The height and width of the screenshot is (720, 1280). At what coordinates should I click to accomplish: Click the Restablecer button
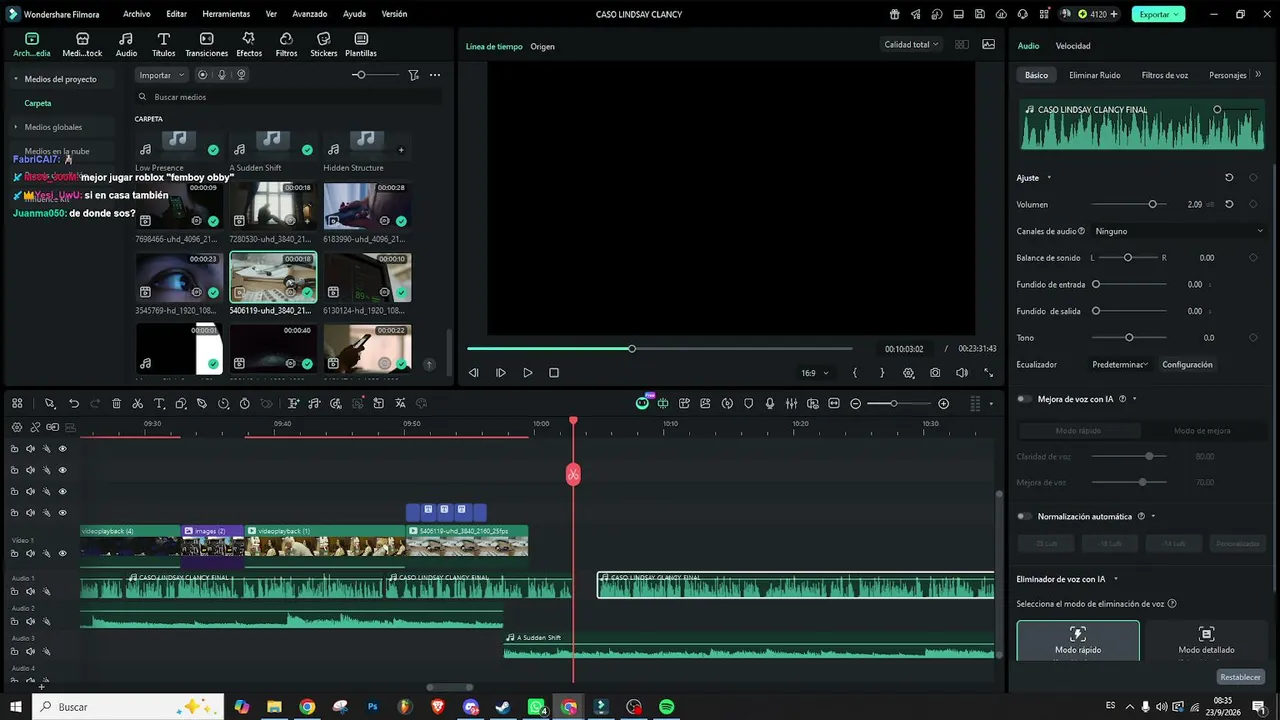tap(1240, 677)
